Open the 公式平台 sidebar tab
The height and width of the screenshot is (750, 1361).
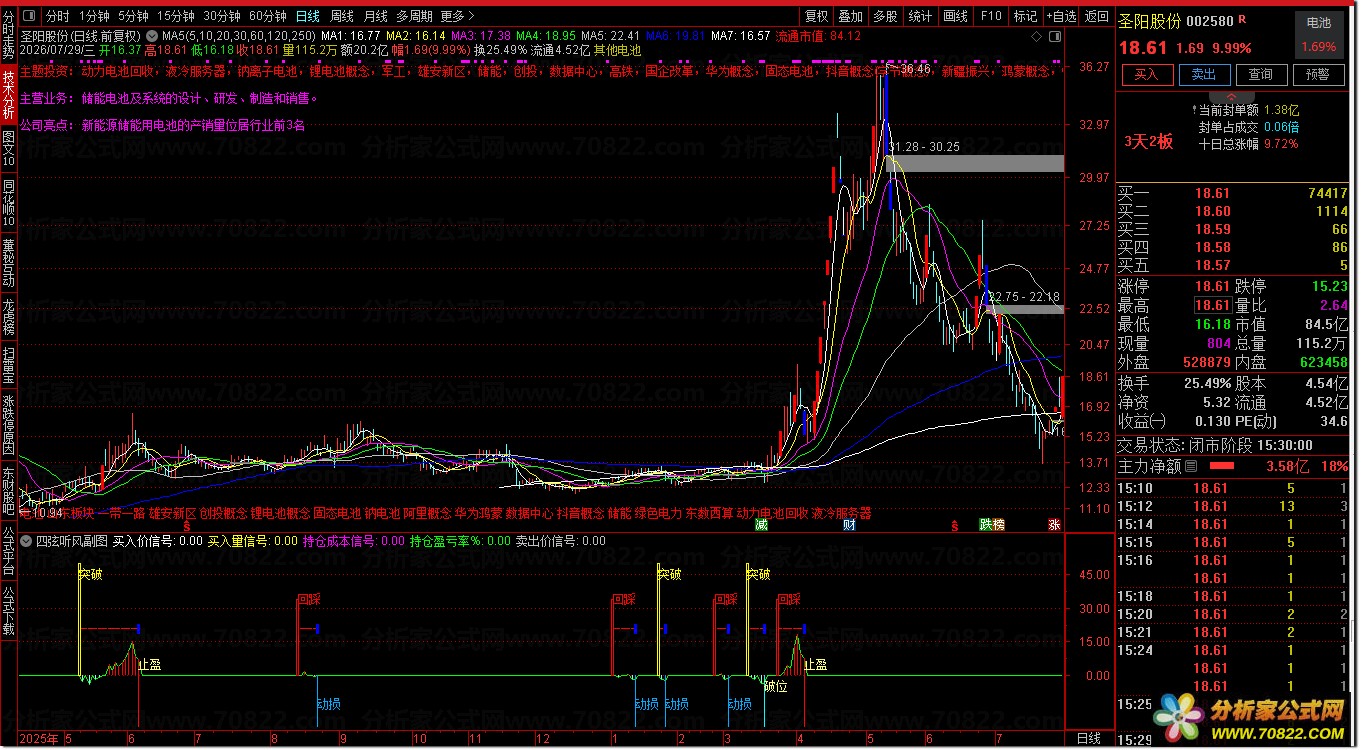[9, 551]
